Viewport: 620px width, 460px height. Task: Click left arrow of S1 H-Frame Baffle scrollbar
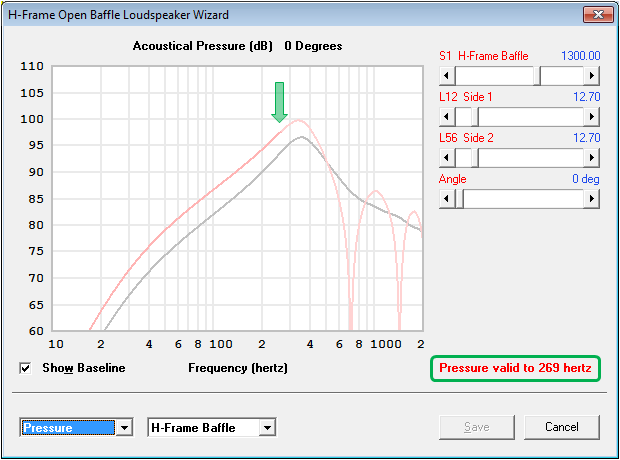(x=447, y=76)
